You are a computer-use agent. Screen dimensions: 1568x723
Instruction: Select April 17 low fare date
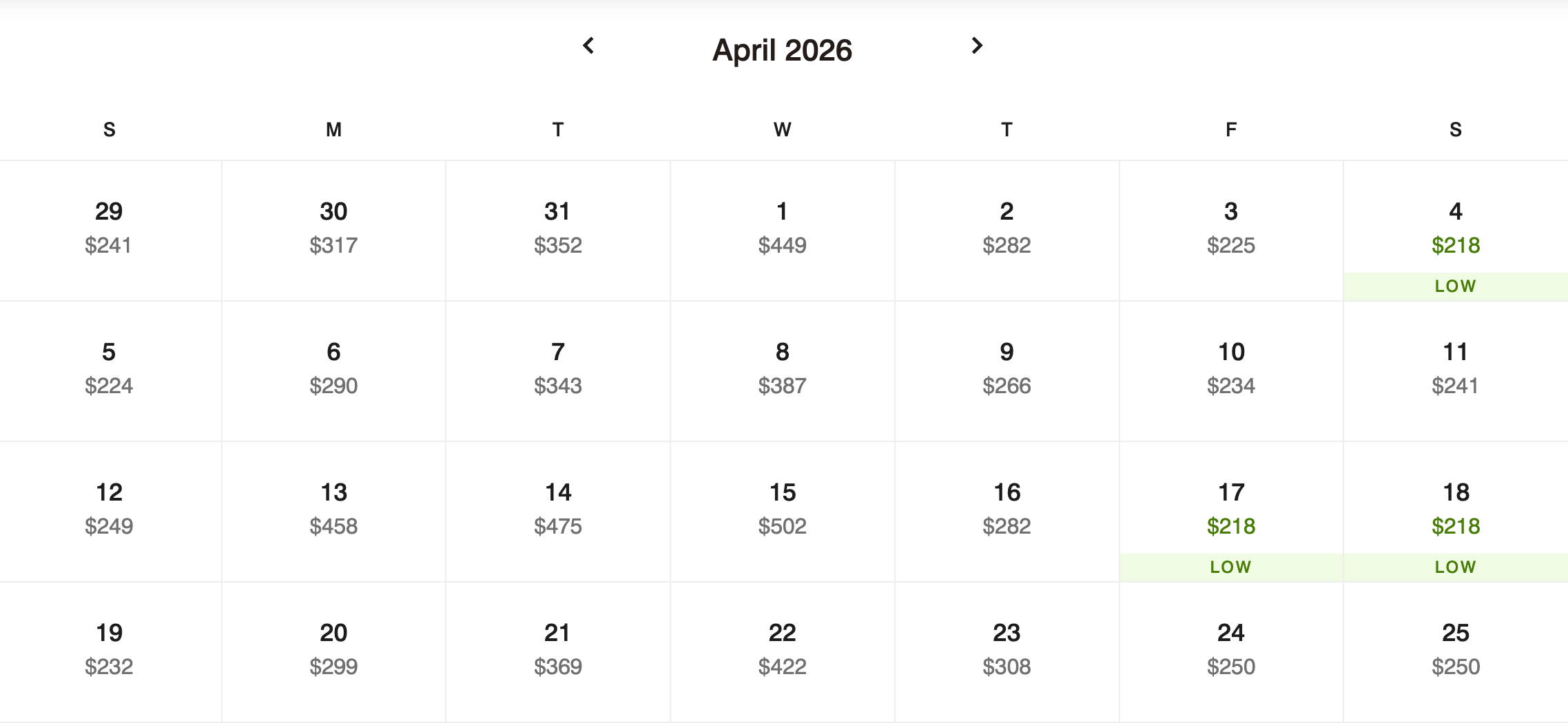click(x=1231, y=512)
